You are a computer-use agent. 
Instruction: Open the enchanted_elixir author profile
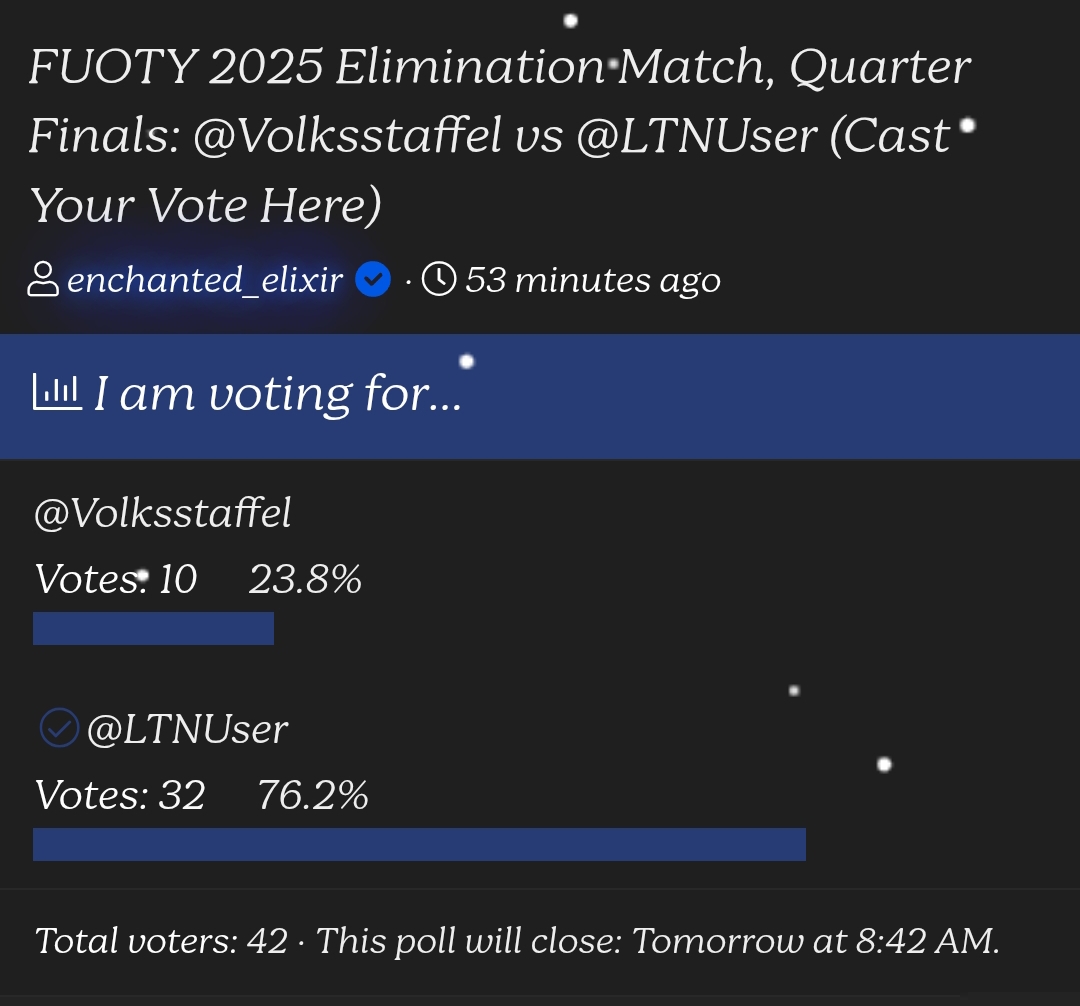pos(205,280)
